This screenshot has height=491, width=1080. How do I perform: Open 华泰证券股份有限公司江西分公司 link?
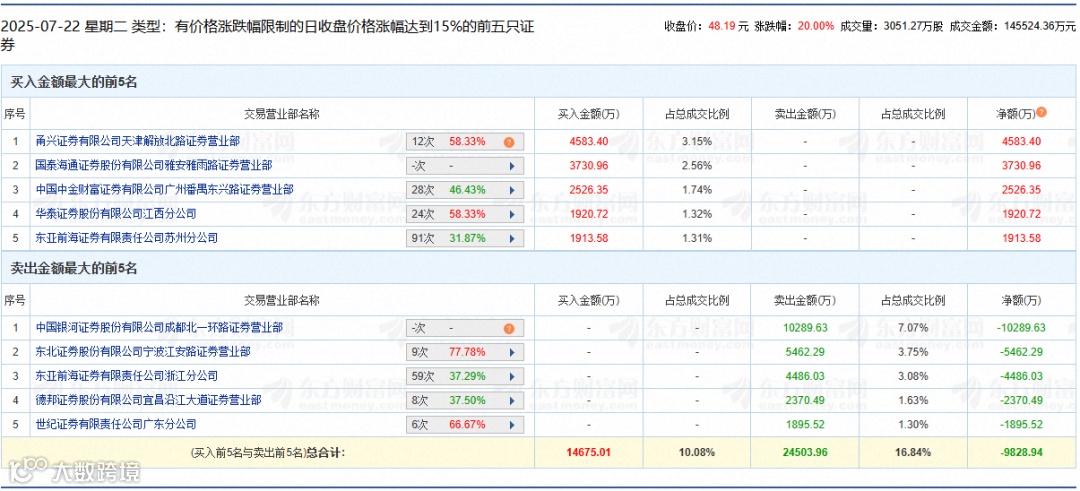click(116, 213)
